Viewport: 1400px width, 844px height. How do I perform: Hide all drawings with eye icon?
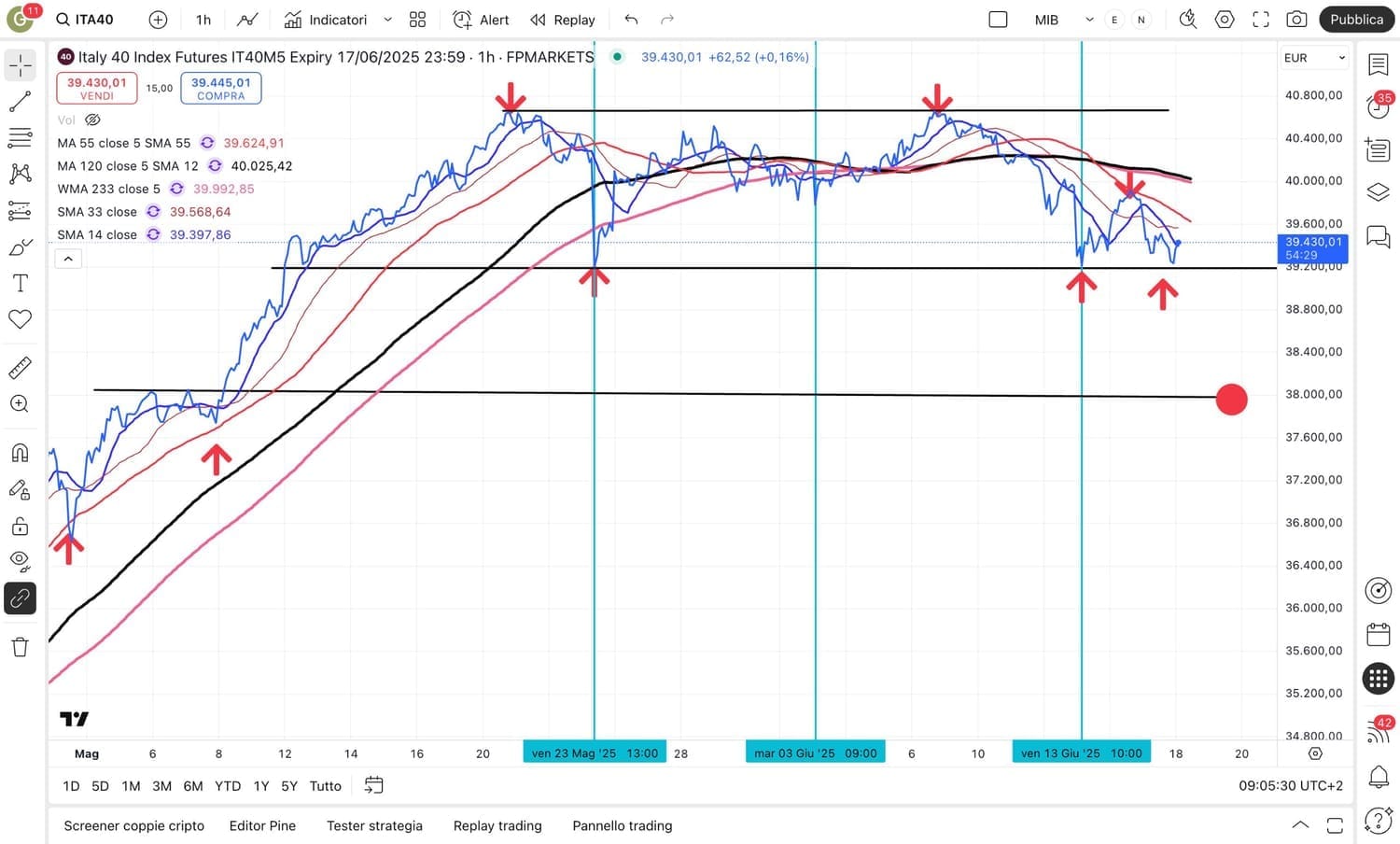[21, 561]
